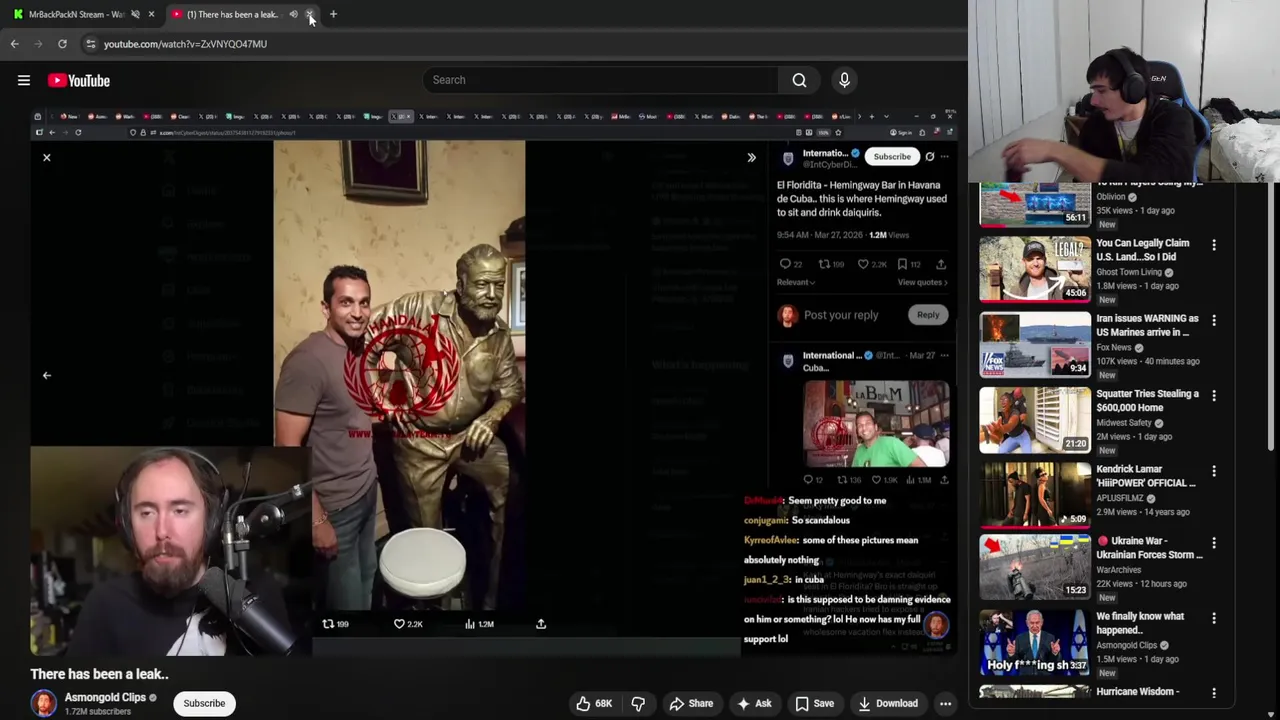Open the YouTube guide hamburger menu
The height and width of the screenshot is (720, 1280).
click(24, 80)
